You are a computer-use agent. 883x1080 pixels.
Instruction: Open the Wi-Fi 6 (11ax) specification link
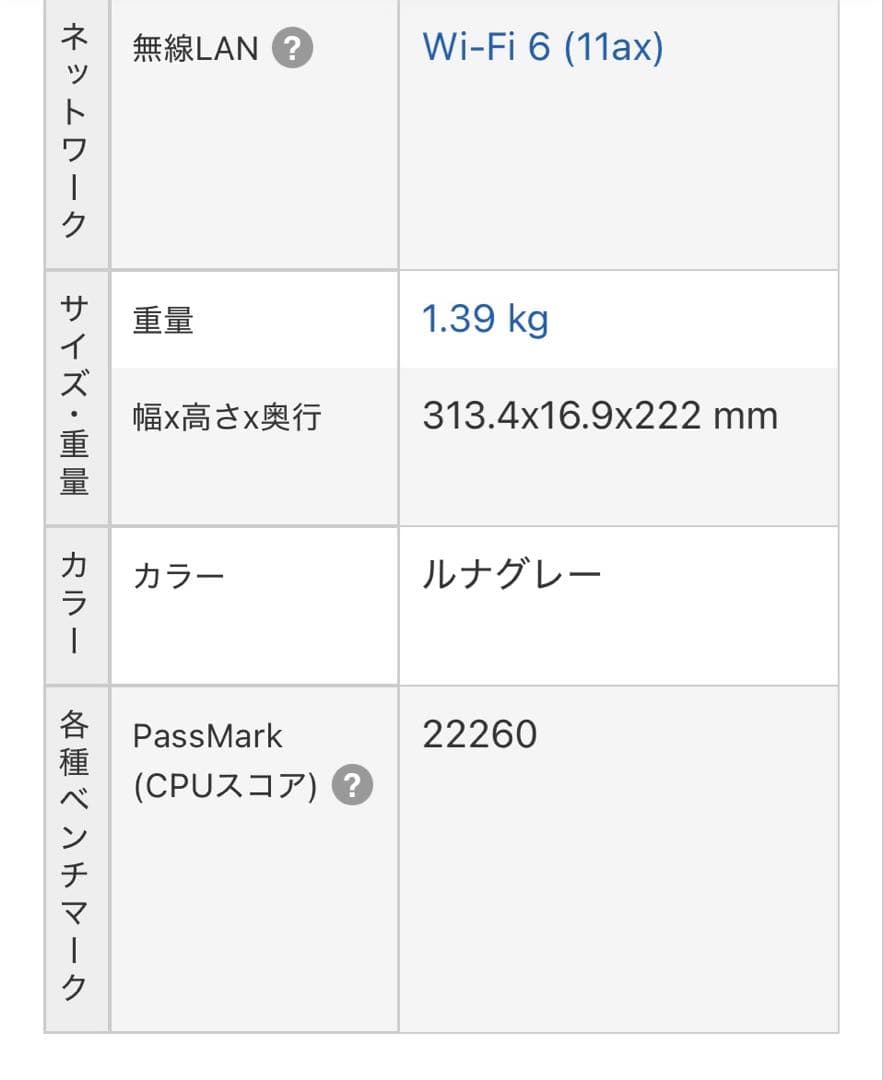coord(540,46)
